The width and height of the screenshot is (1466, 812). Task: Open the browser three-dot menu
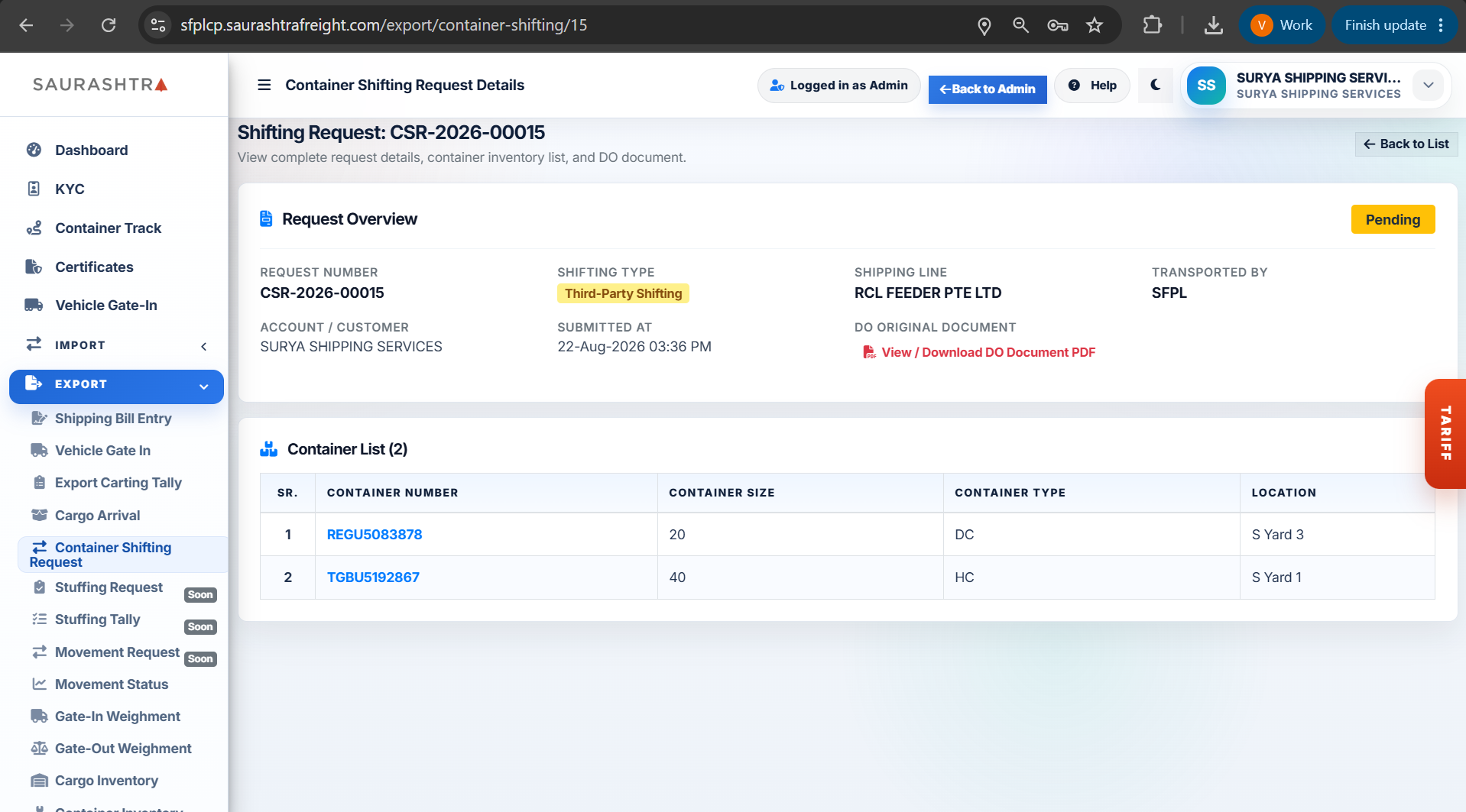(x=1441, y=25)
